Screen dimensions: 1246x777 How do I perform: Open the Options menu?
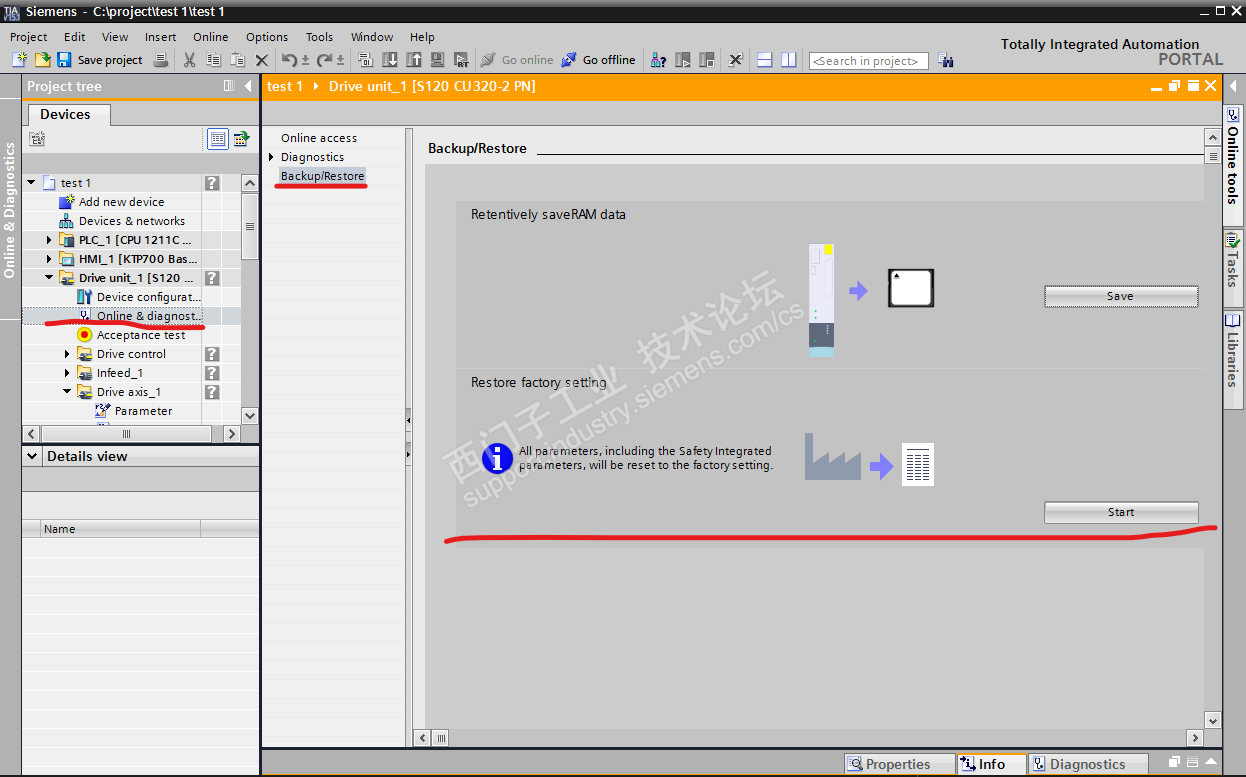pyautogui.click(x=267, y=37)
